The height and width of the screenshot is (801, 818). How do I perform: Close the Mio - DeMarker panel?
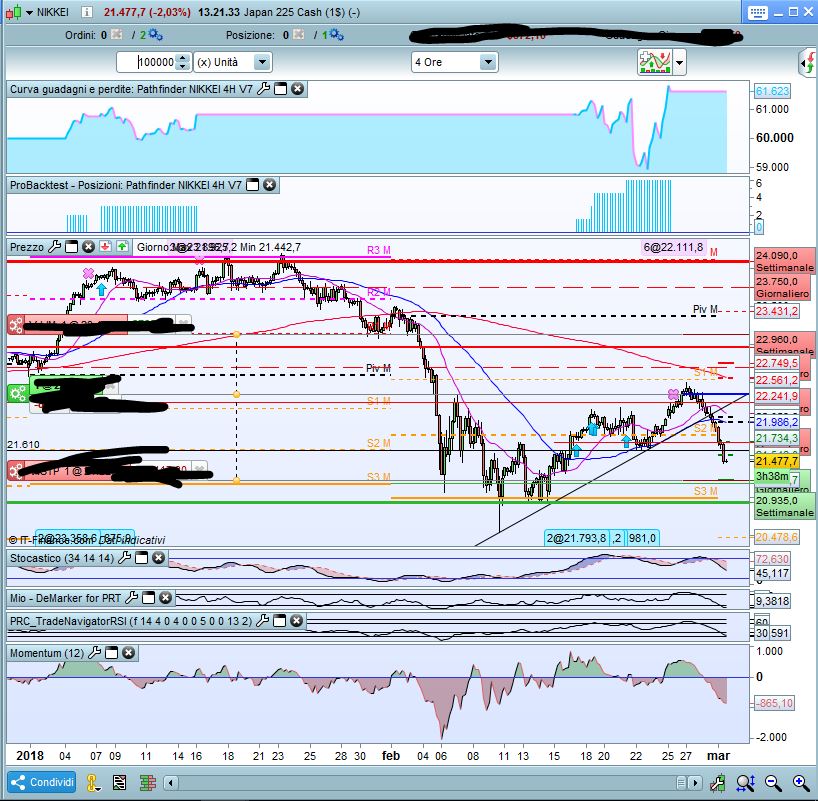click(165, 597)
